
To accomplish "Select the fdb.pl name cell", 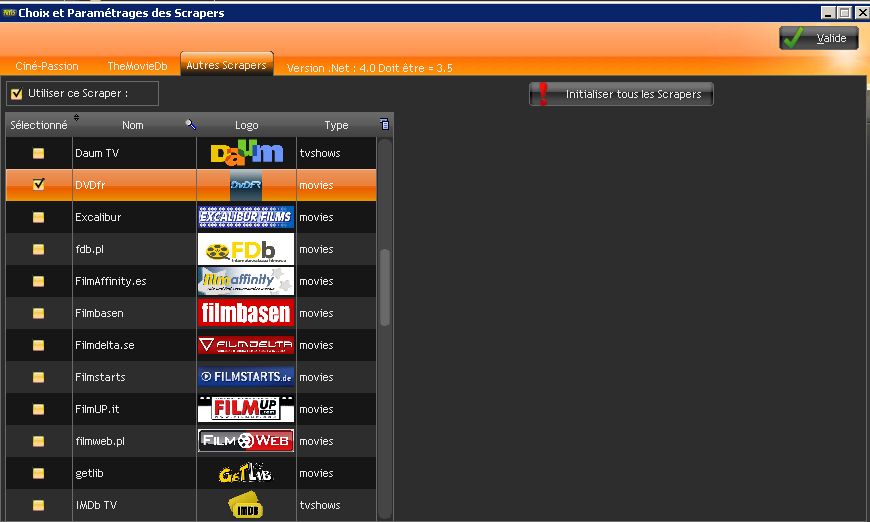I will point(134,249).
